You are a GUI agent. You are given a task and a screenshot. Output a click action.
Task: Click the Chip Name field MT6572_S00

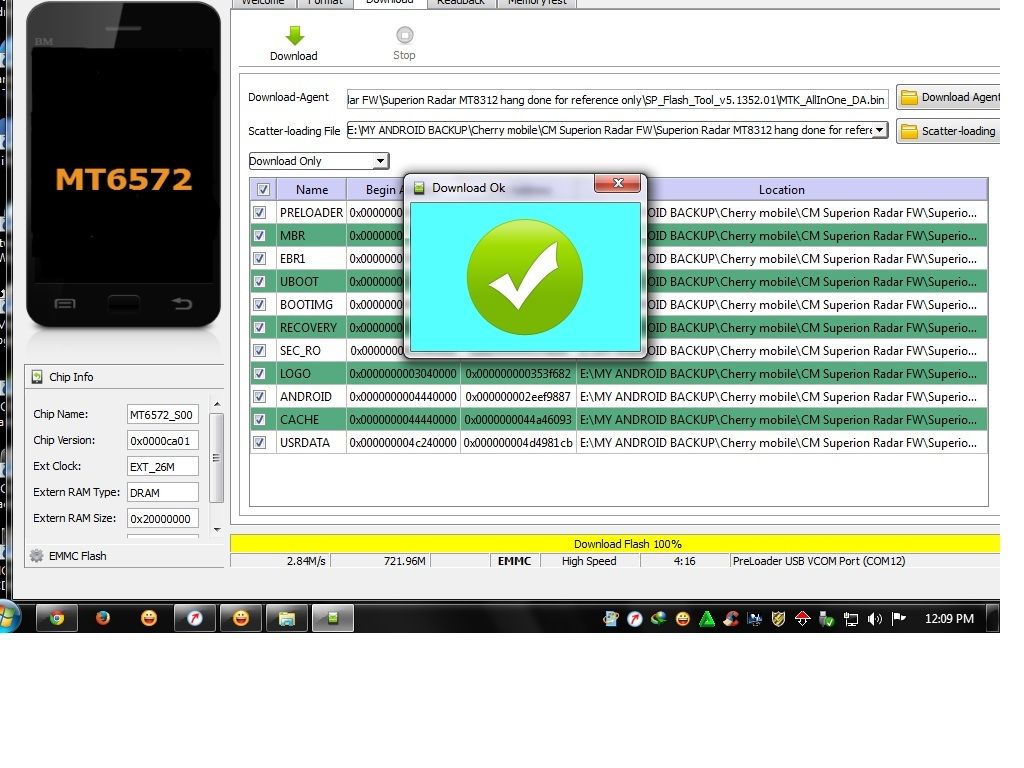click(x=162, y=415)
